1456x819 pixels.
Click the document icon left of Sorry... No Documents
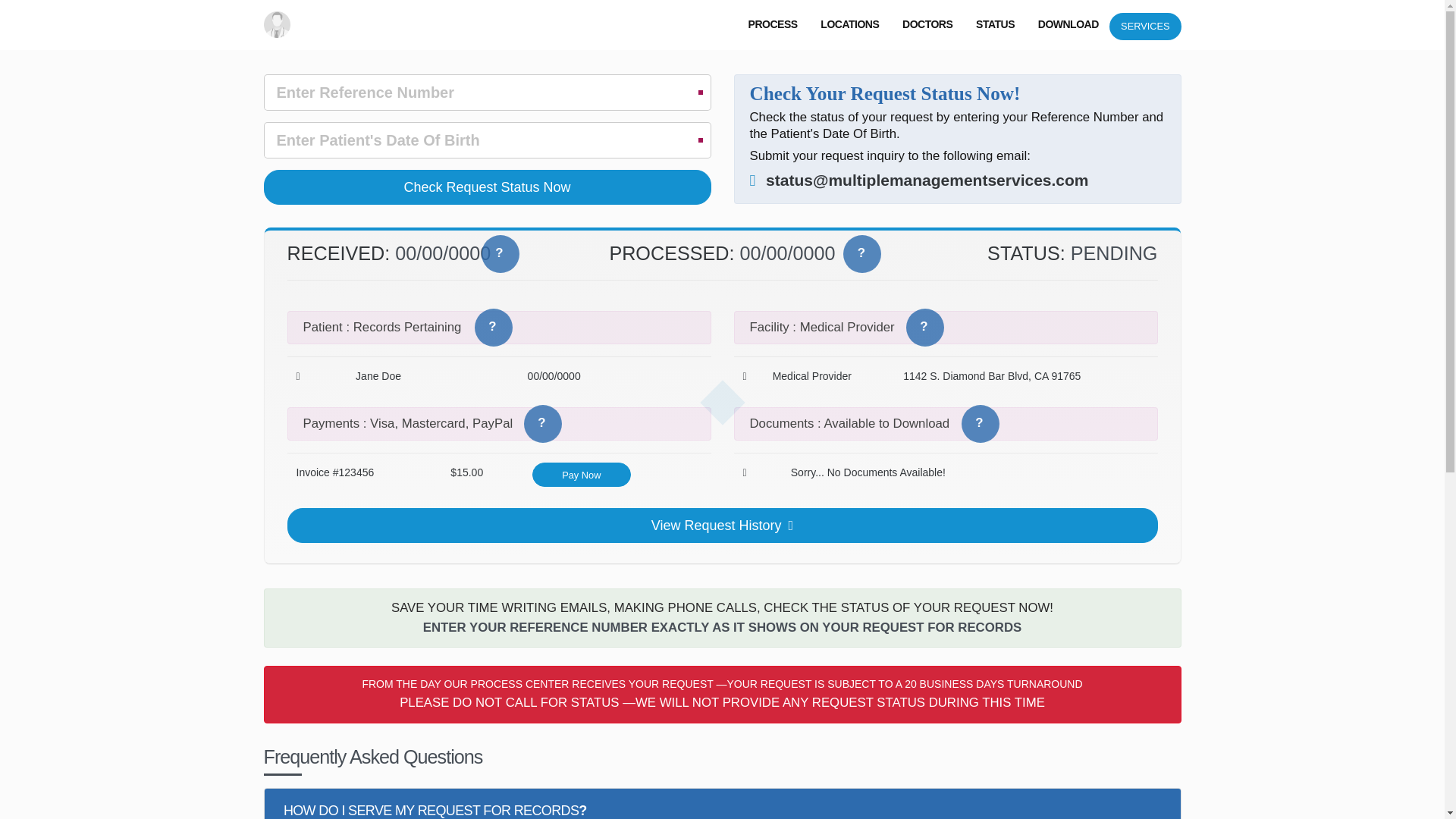click(x=745, y=472)
